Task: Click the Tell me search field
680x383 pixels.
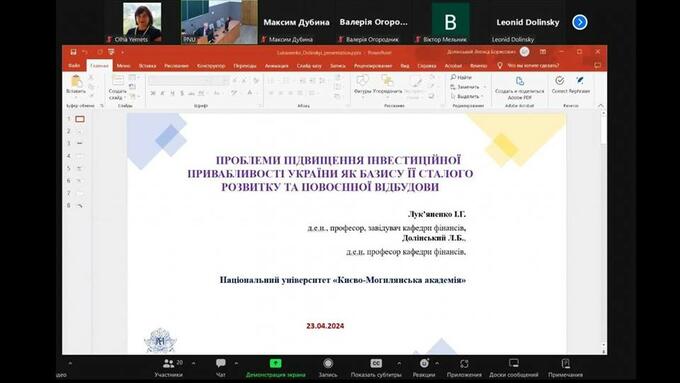Action: [533, 65]
